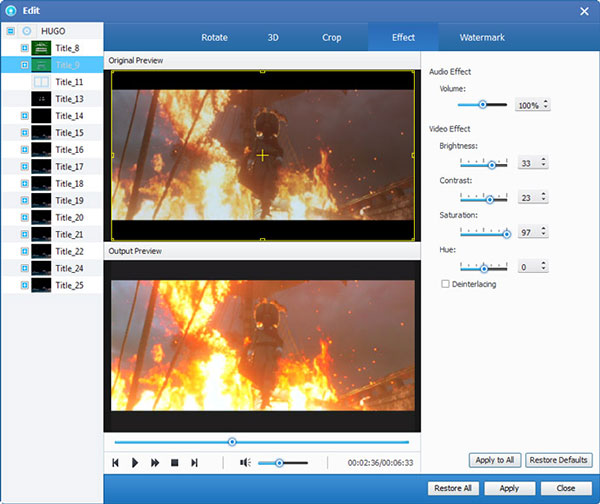
Task: Expand the Title_14 tree item
Action: click(x=24, y=116)
